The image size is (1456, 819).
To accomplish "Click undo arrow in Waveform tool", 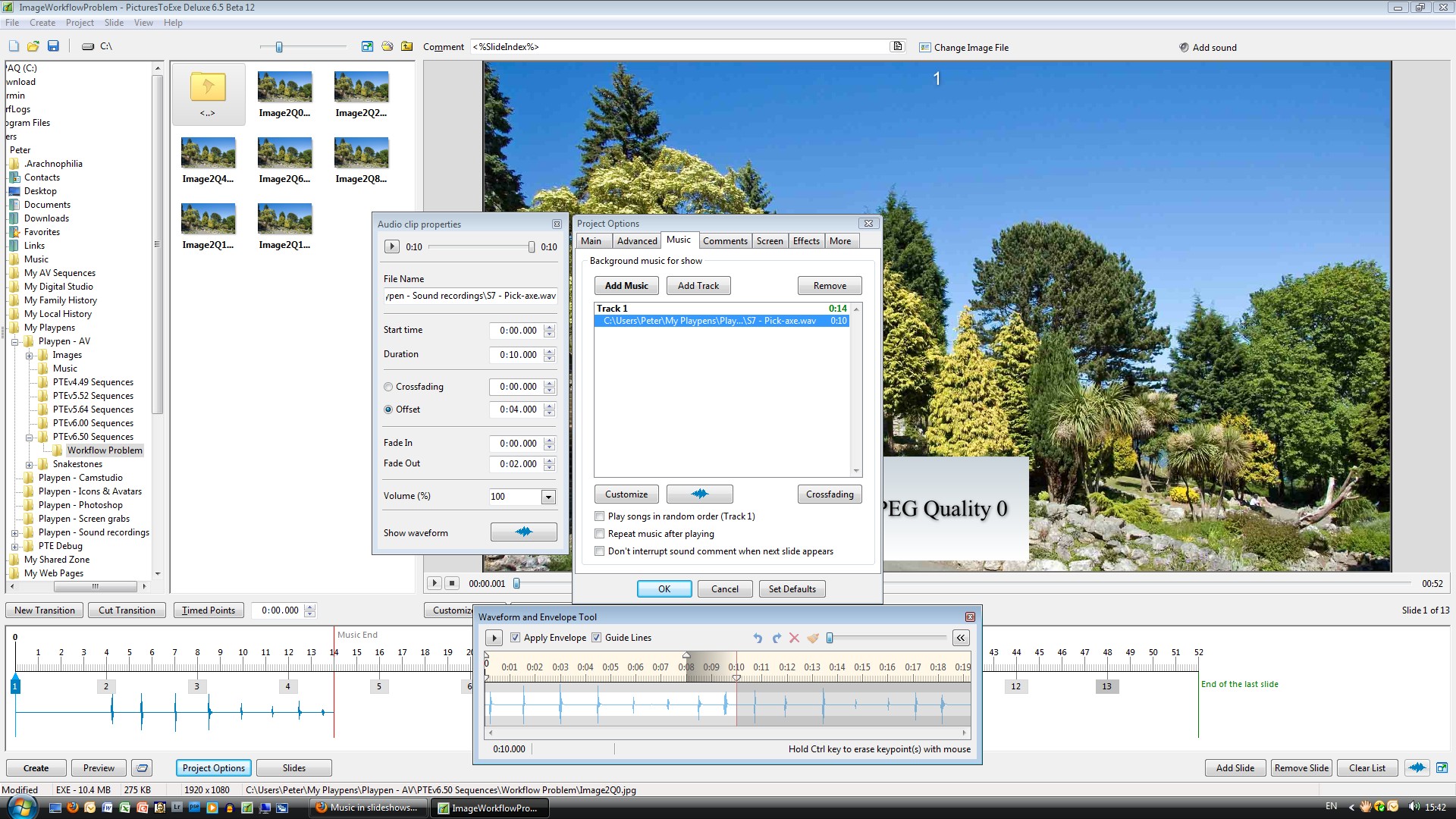I will pos(757,638).
